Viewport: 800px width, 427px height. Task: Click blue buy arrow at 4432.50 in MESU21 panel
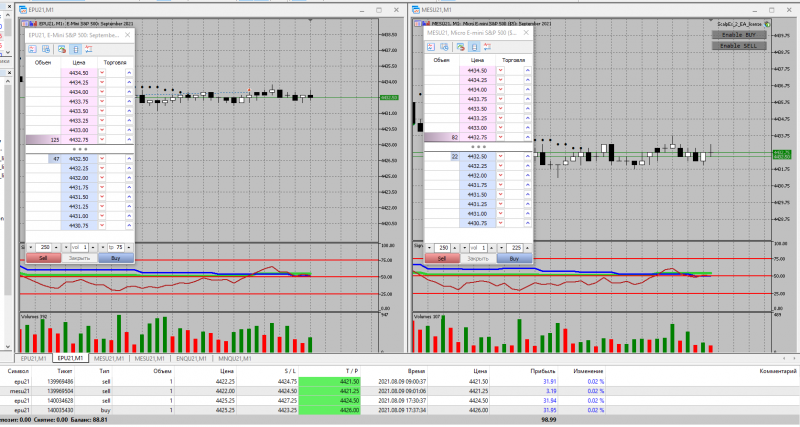point(528,157)
